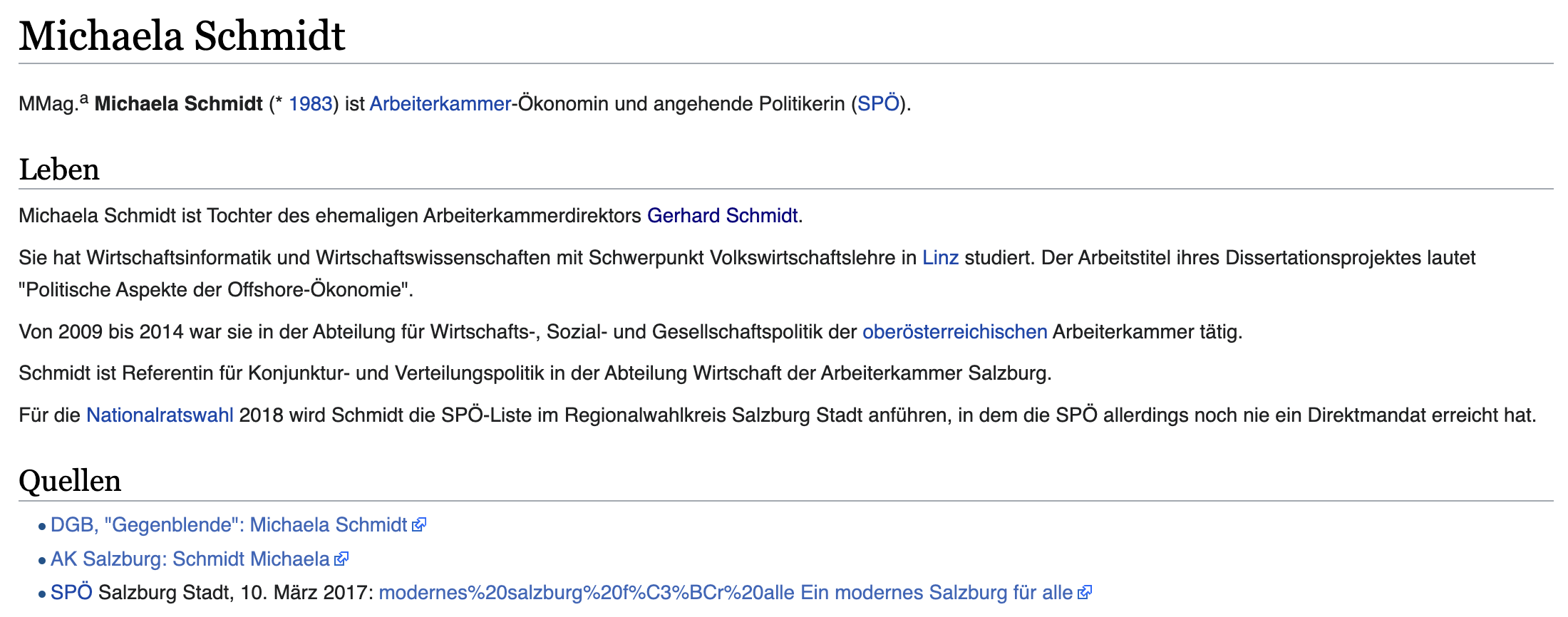
Task: Click the Quellen section heading
Action: (70, 481)
